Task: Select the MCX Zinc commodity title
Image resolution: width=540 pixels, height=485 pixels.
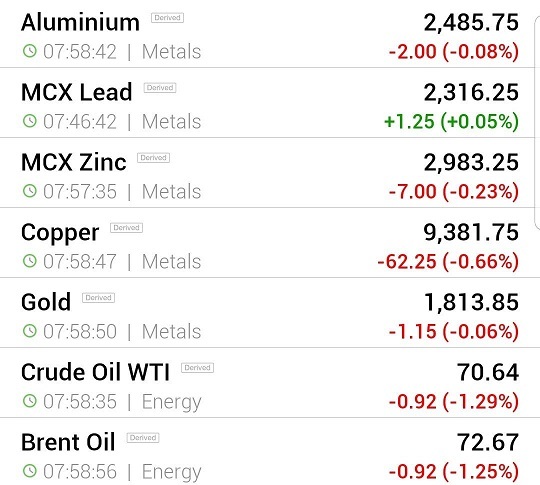Action: (x=74, y=162)
